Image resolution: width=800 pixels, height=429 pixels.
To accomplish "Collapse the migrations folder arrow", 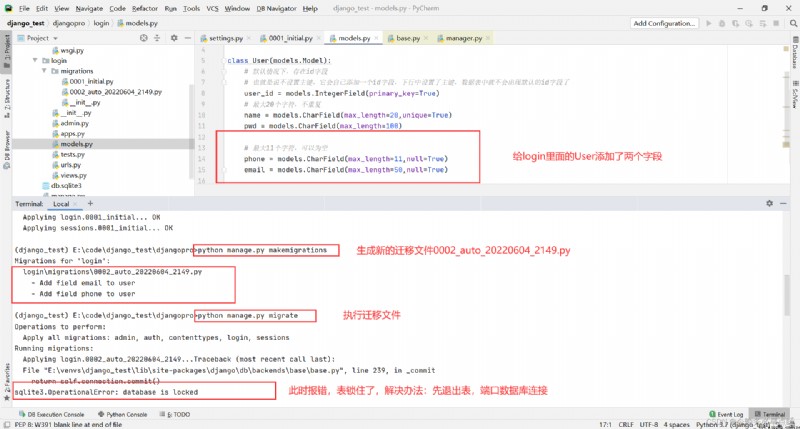I will [x=44, y=71].
